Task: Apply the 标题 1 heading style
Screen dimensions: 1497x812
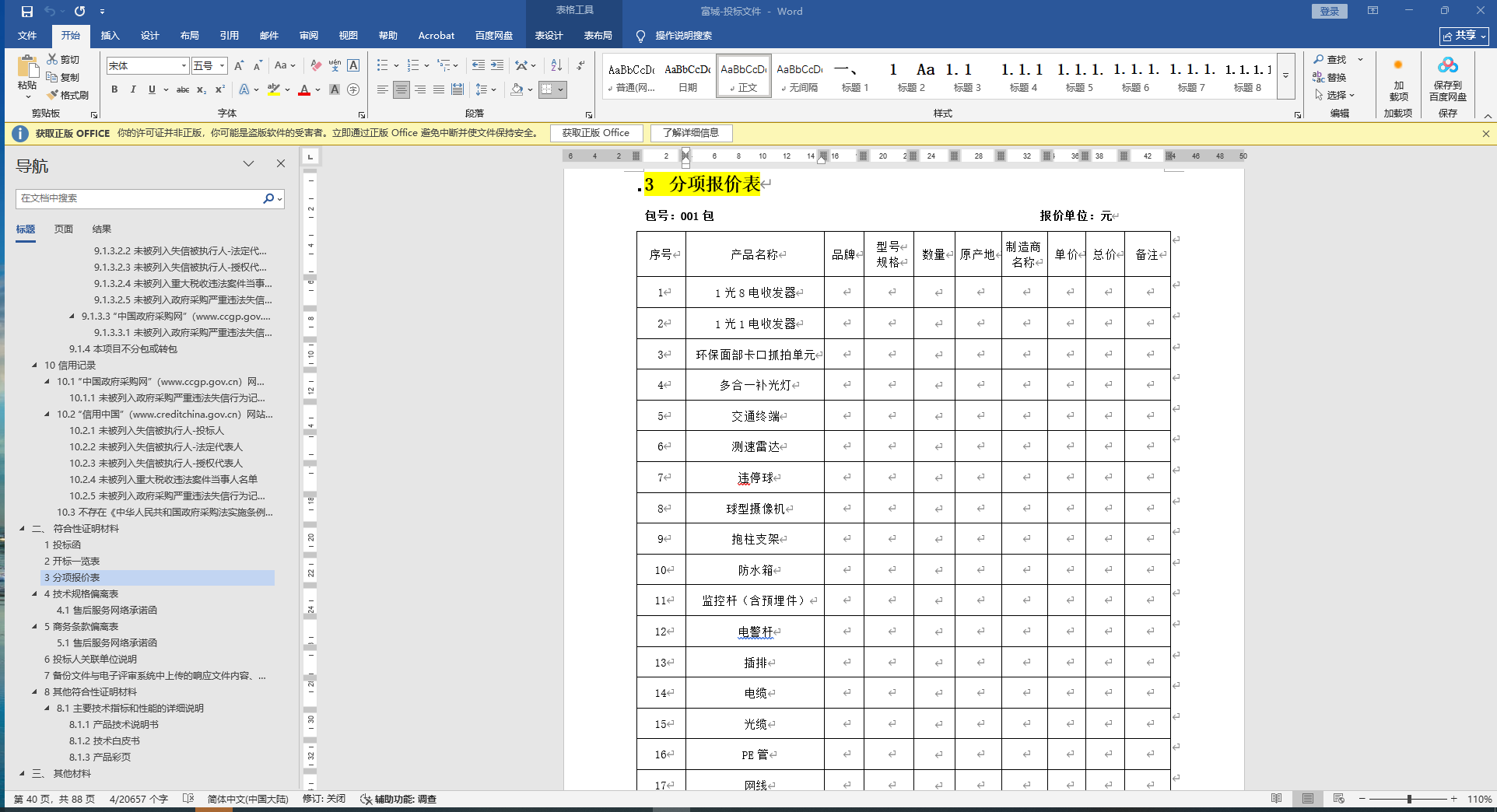Action: click(x=856, y=76)
